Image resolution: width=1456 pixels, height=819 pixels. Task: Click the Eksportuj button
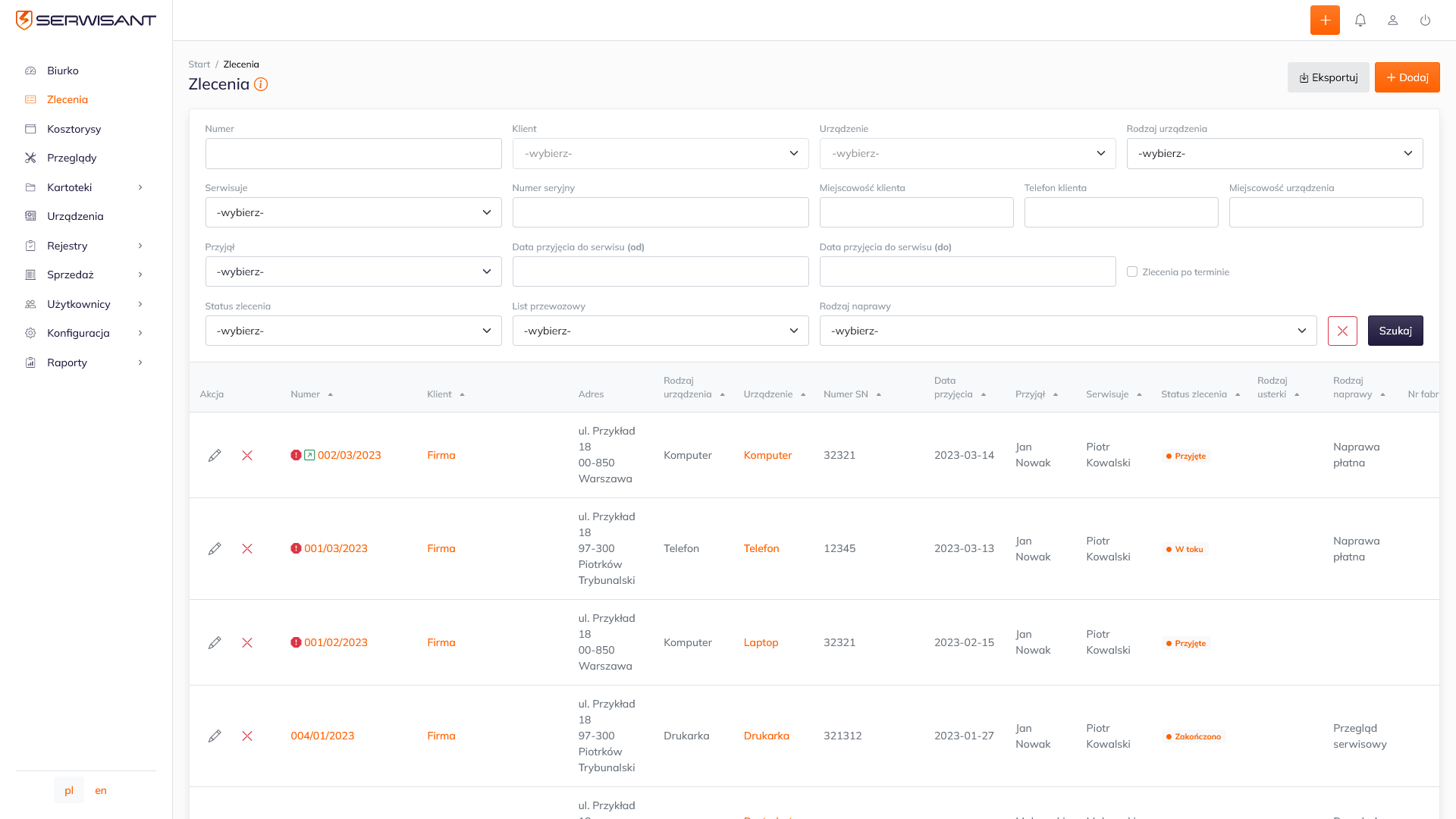click(x=1328, y=77)
